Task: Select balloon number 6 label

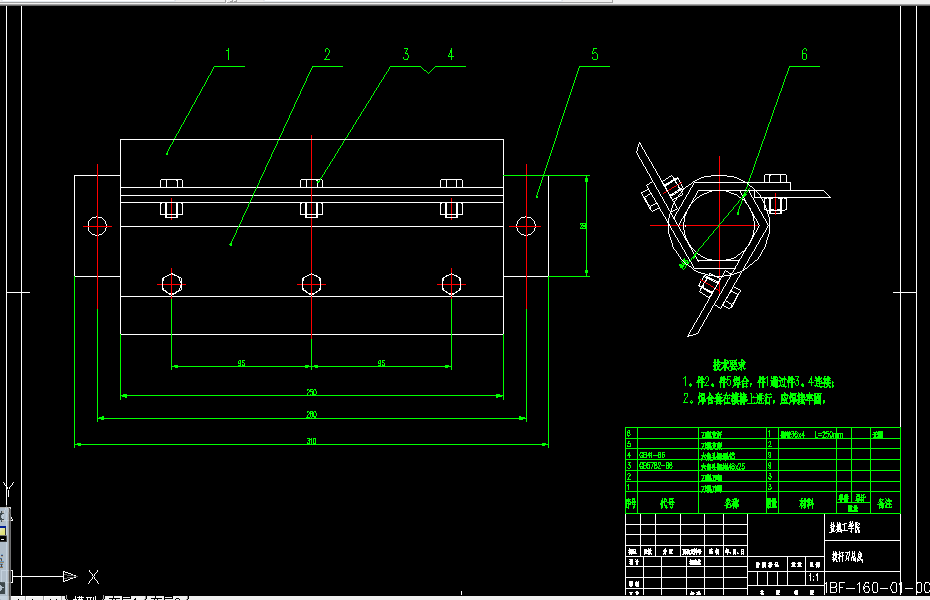Action: [804, 55]
